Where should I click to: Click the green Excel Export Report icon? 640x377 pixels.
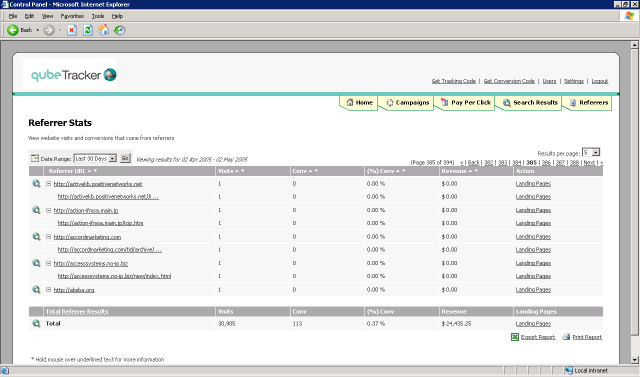pyautogui.click(x=515, y=337)
